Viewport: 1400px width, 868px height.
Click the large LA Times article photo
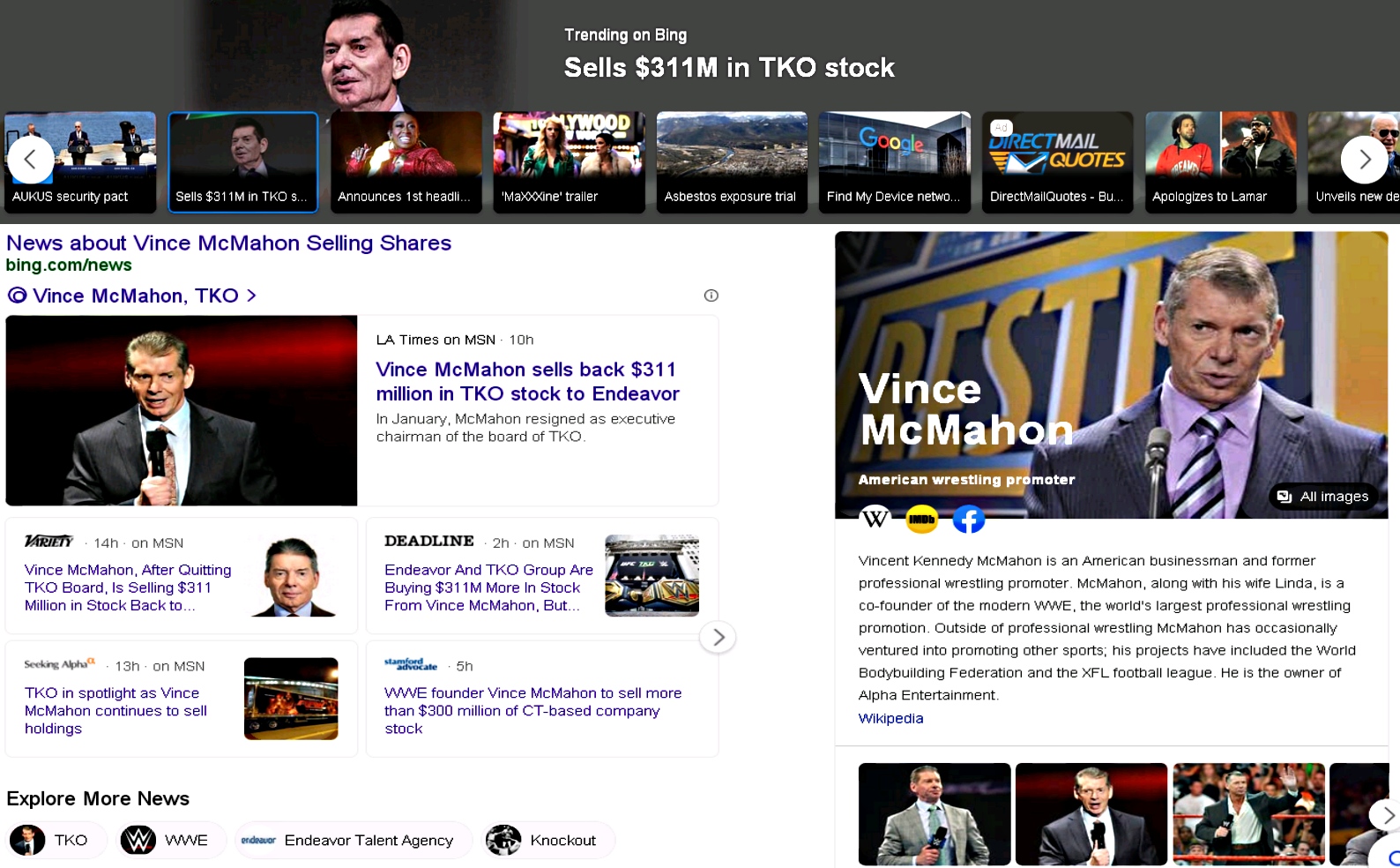click(x=182, y=410)
